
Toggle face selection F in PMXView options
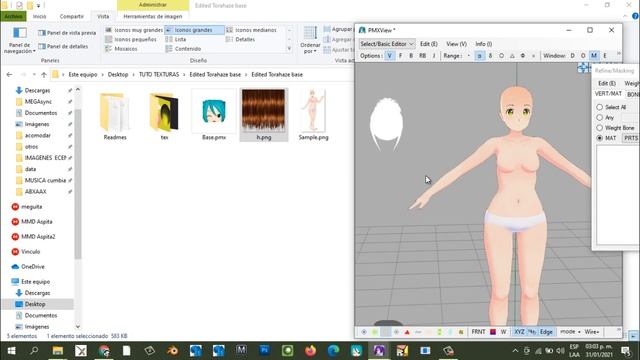(x=400, y=56)
